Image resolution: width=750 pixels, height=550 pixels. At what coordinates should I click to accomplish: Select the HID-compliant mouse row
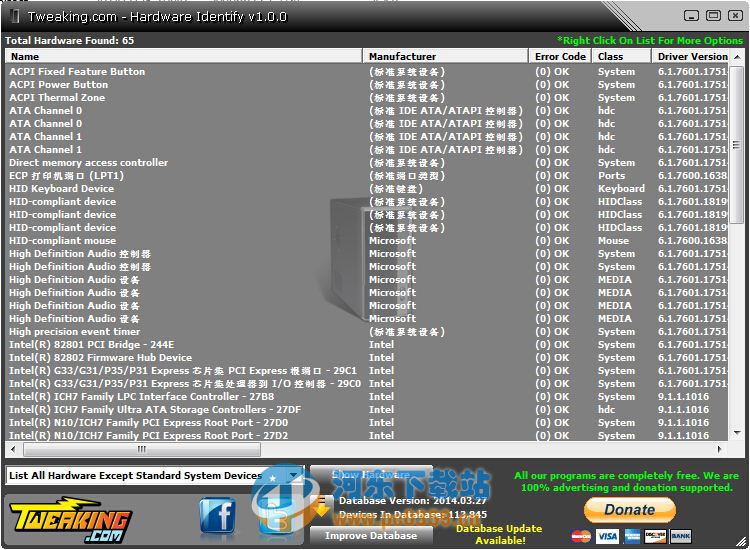pyautogui.click(x=367, y=241)
